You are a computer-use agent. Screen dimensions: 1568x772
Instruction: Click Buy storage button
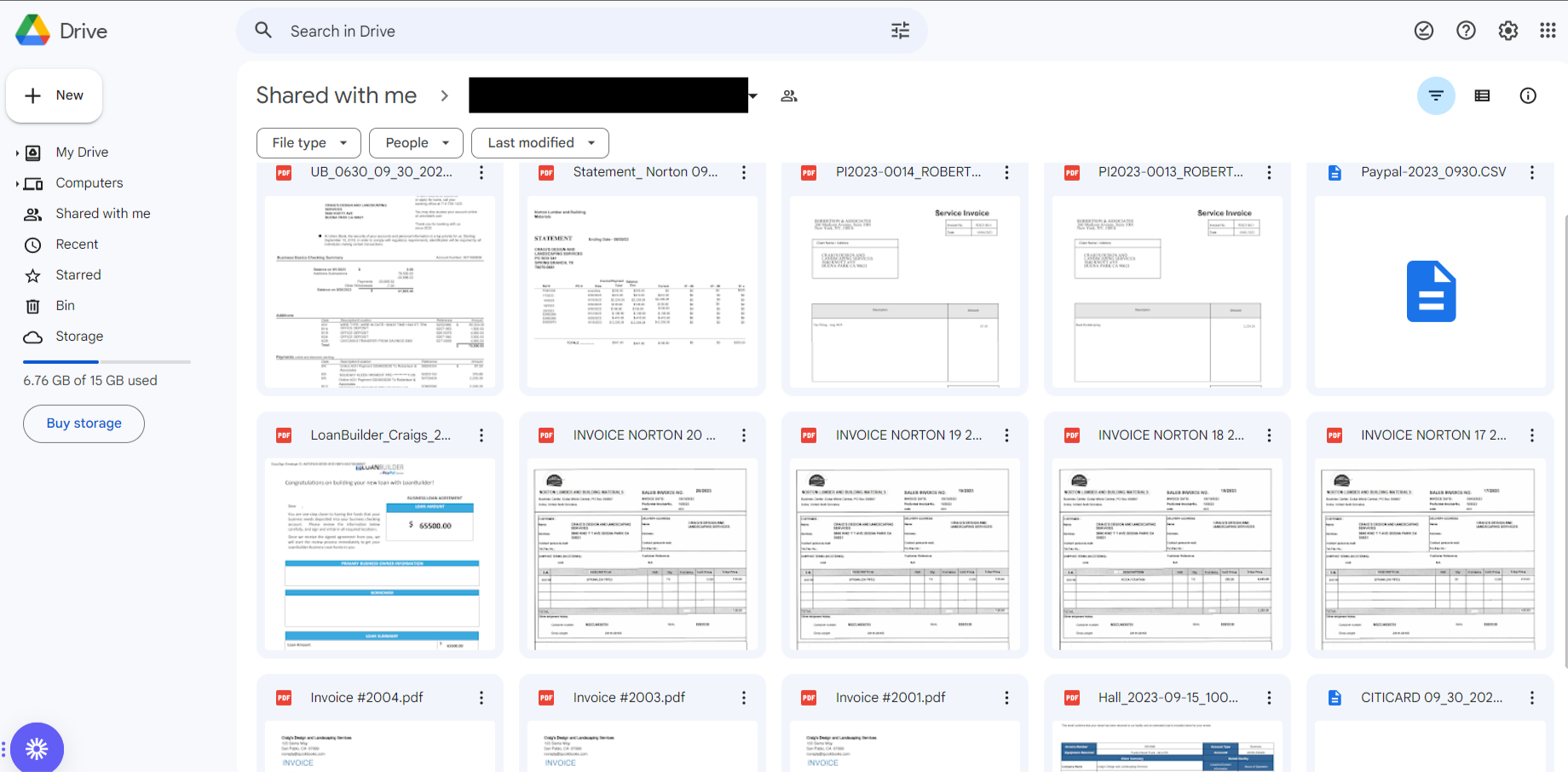[84, 423]
